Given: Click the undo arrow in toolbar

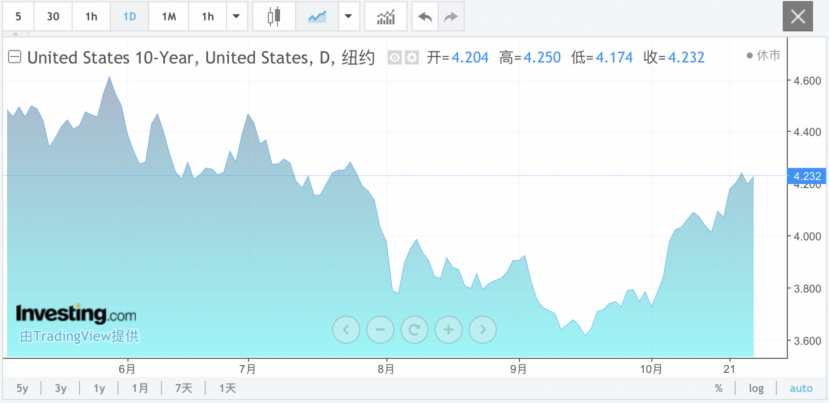Looking at the screenshot, I should (425, 17).
